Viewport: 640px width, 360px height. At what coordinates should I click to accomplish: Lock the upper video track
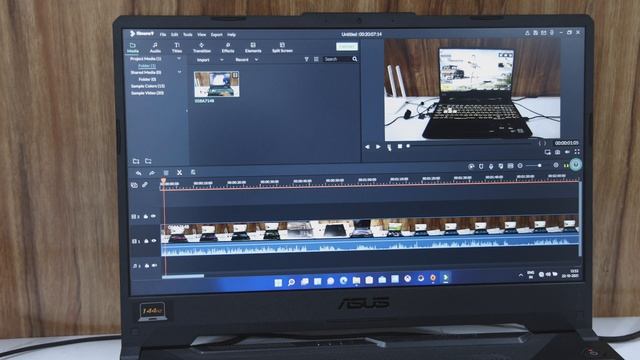[x=146, y=217]
